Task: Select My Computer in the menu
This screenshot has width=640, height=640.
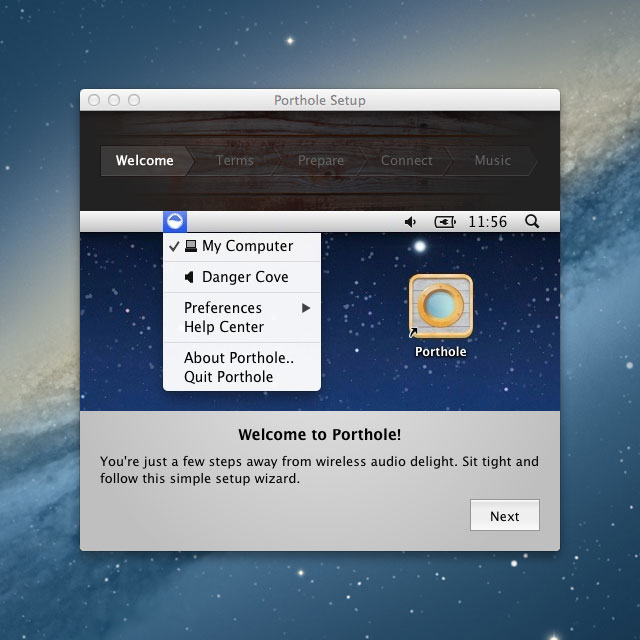Action: [242, 246]
